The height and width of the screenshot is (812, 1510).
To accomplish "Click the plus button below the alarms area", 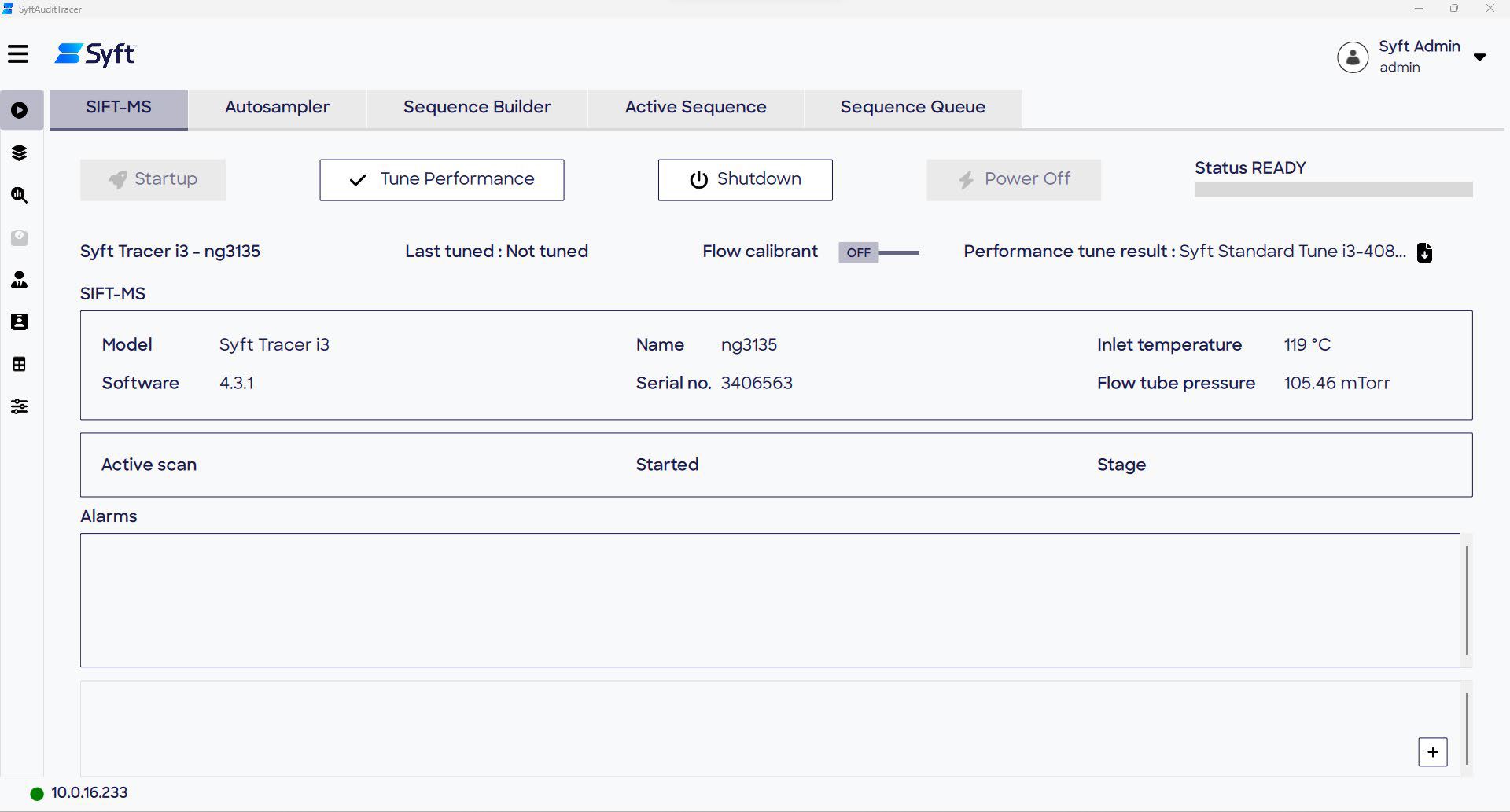I will click(1433, 752).
